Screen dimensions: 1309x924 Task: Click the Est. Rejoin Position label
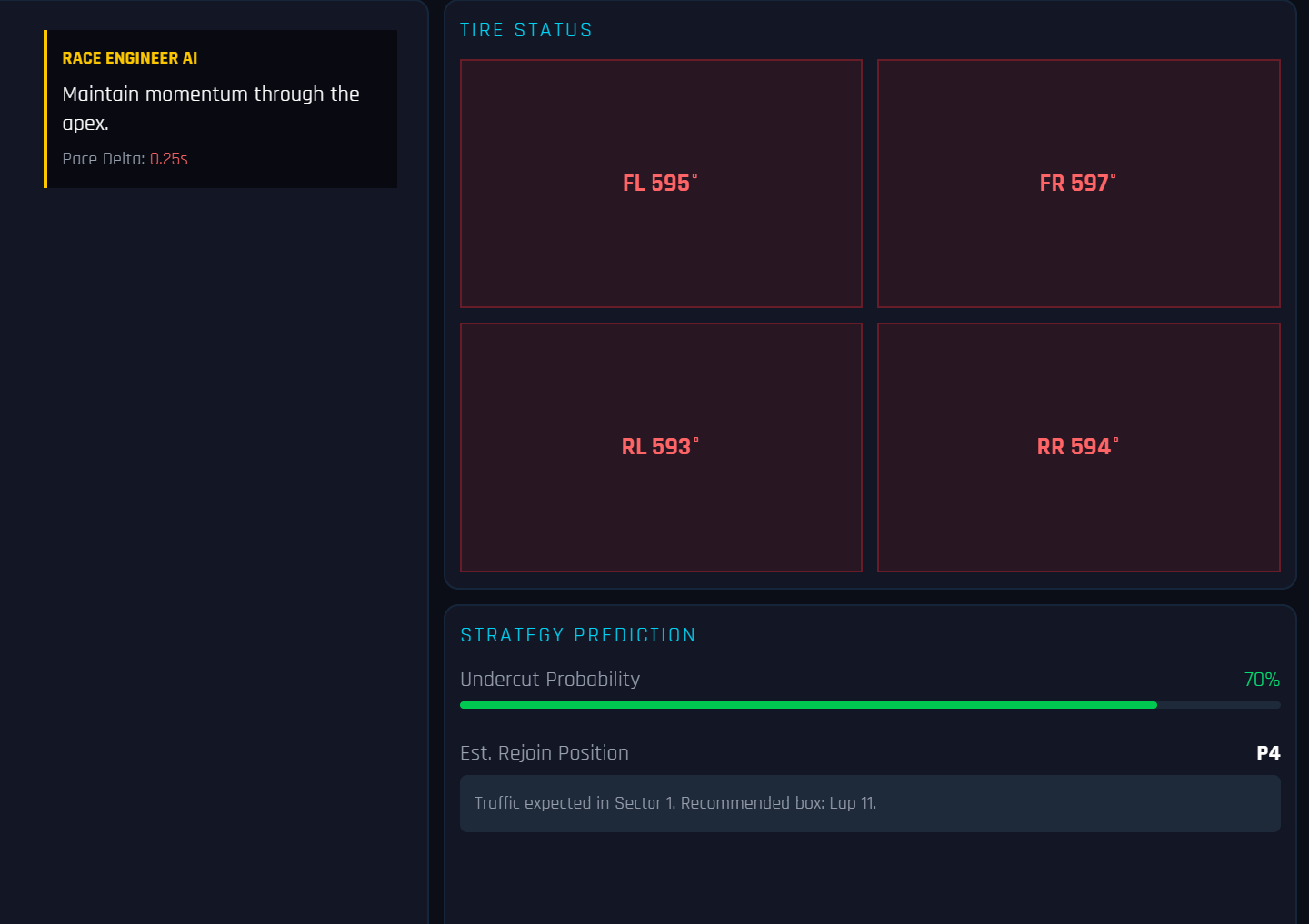(544, 752)
